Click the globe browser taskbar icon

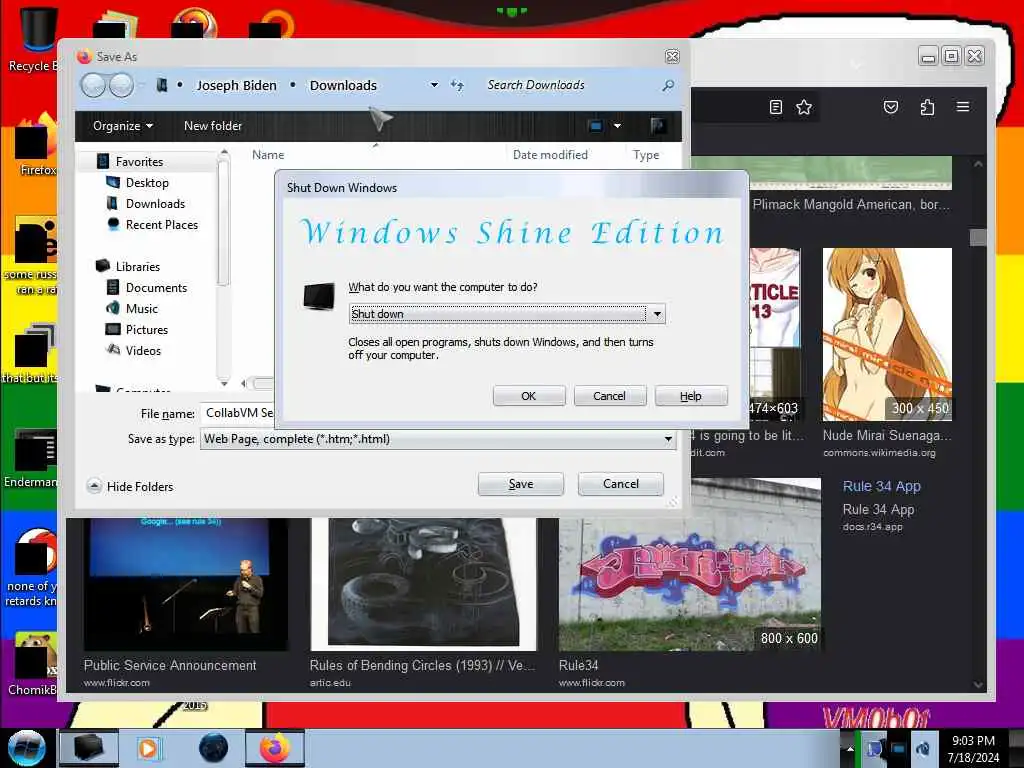click(x=214, y=748)
